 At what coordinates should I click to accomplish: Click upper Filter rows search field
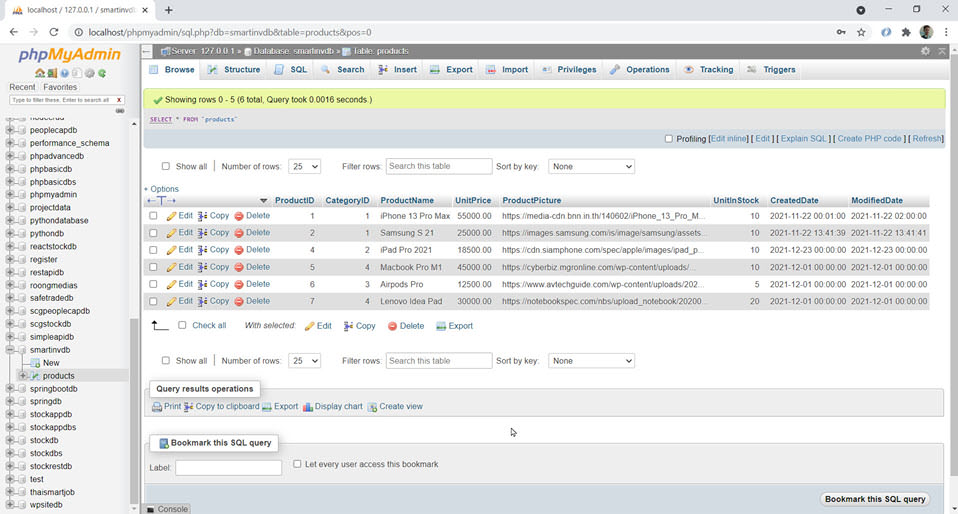point(439,166)
